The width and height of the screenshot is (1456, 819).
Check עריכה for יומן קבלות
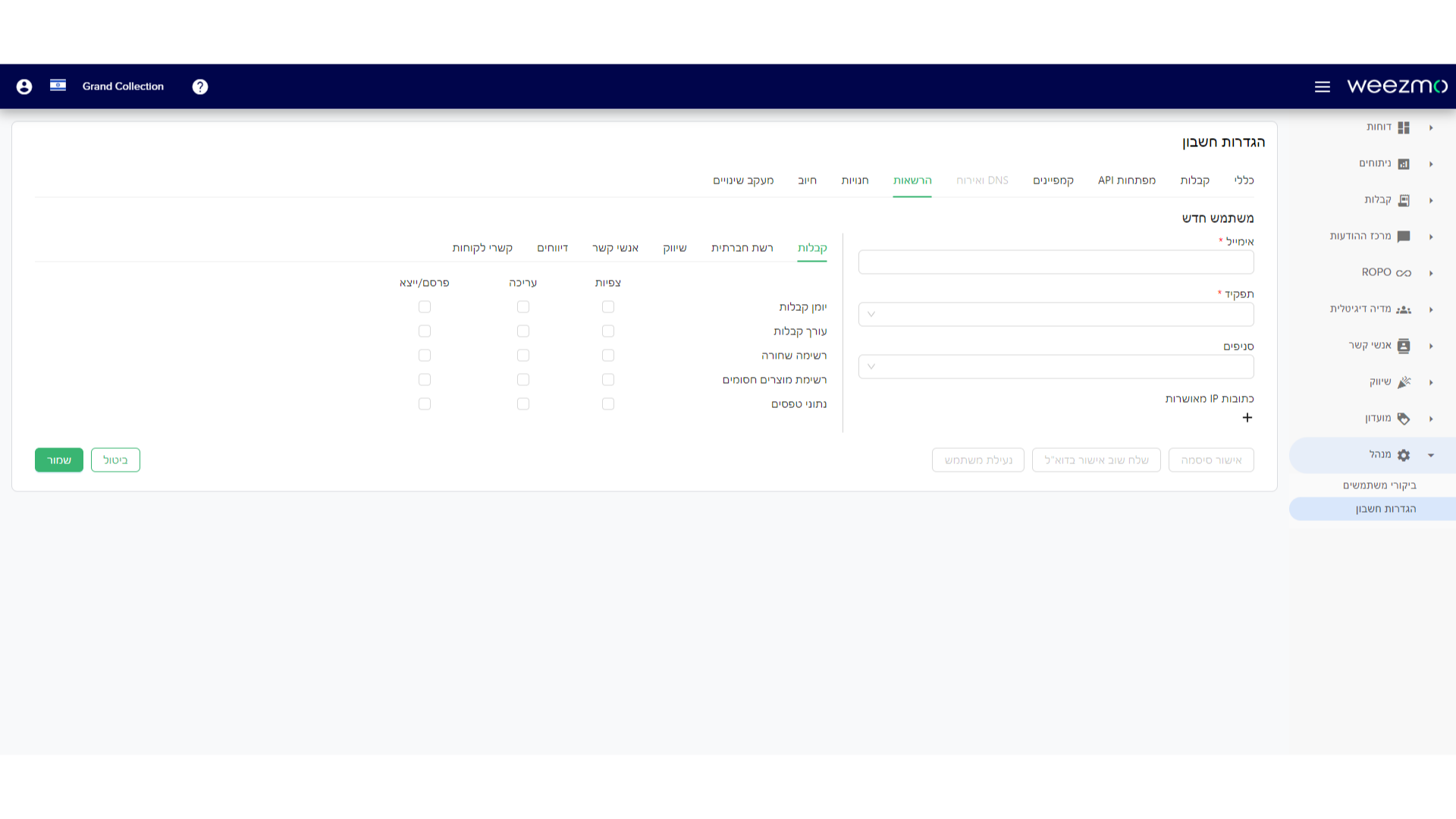(x=523, y=307)
